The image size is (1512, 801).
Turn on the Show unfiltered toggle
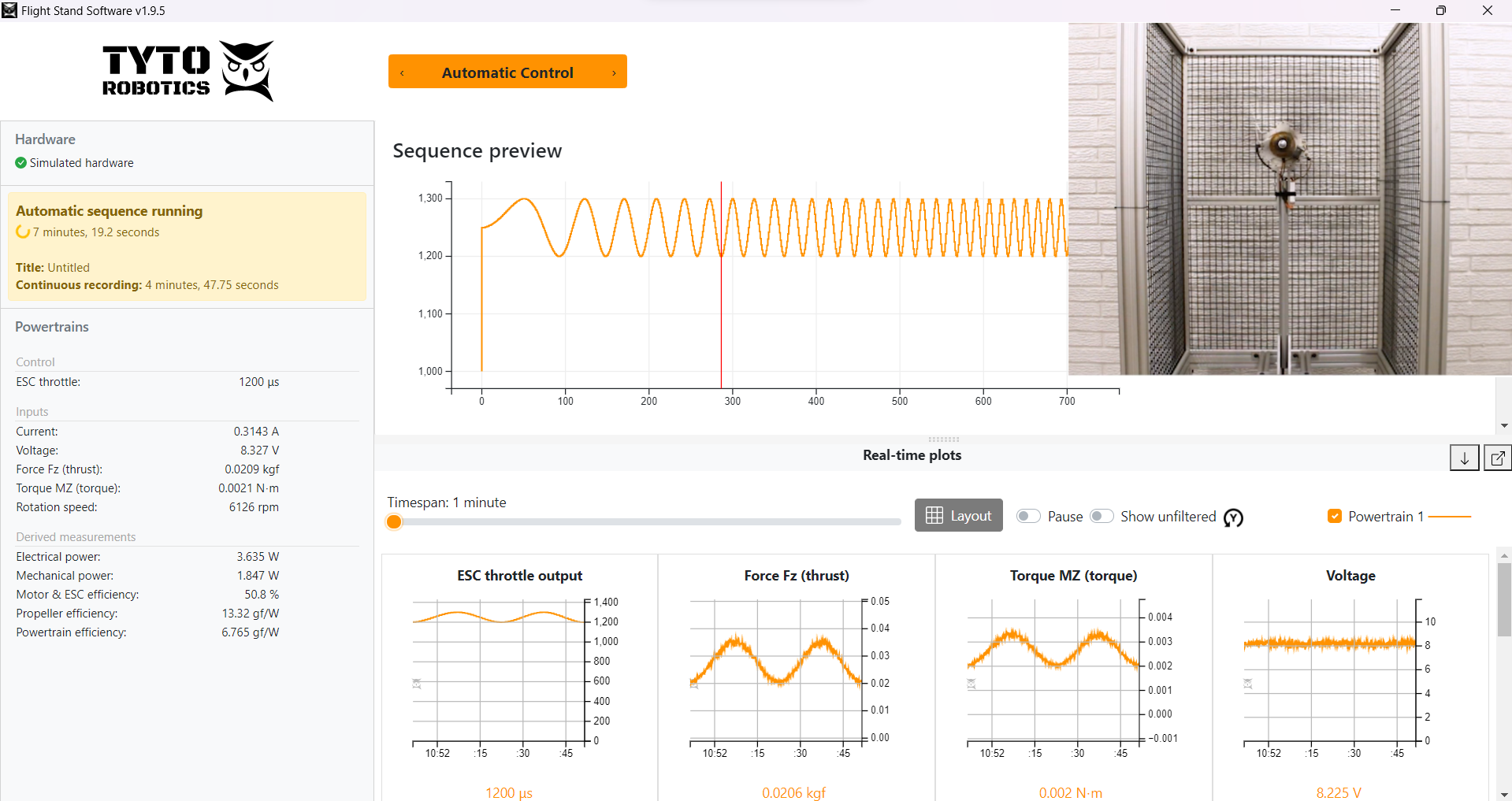pos(1101,516)
